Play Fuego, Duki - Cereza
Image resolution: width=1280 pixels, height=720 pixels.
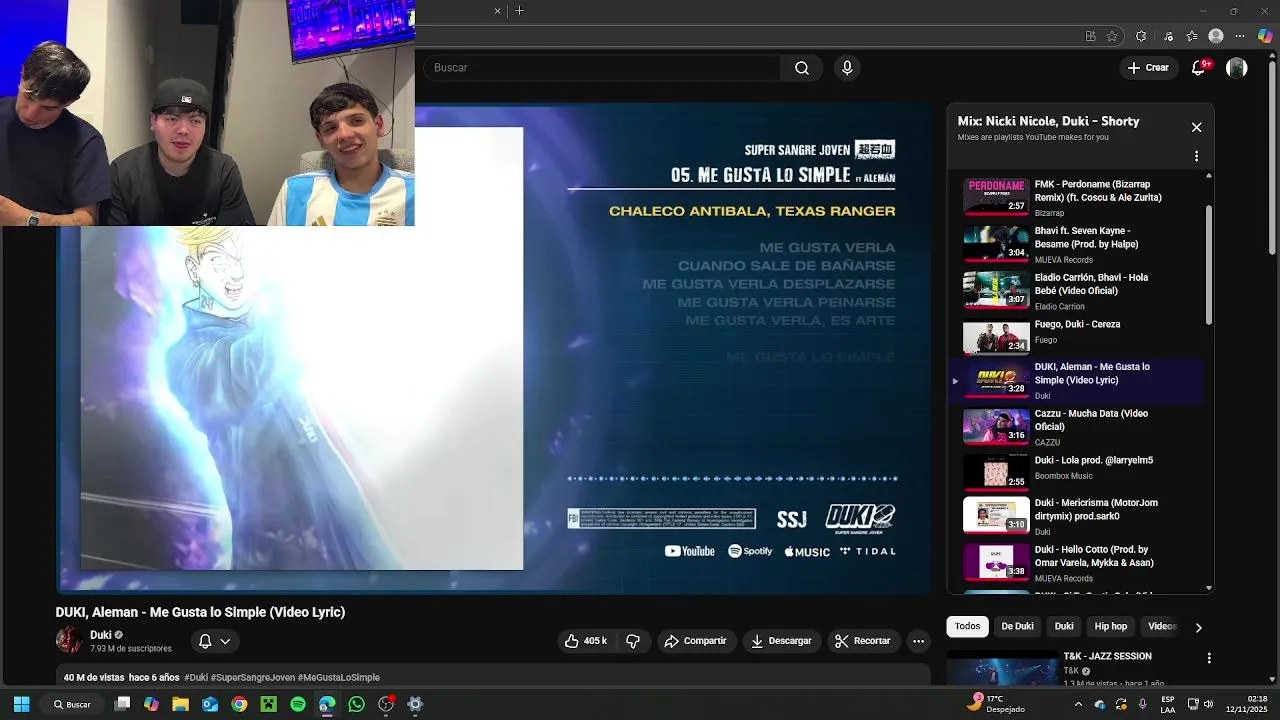tap(1077, 337)
